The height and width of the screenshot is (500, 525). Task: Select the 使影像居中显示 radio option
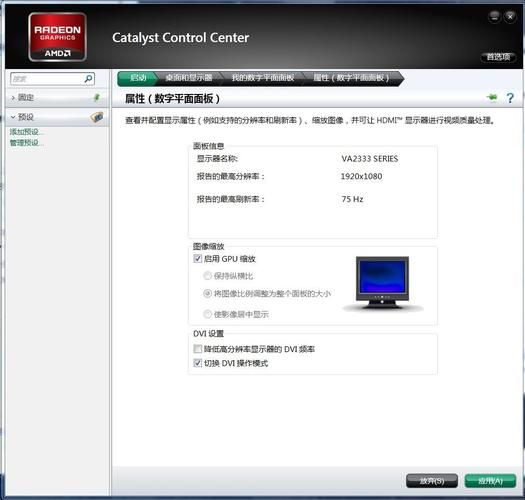pos(207,314)
